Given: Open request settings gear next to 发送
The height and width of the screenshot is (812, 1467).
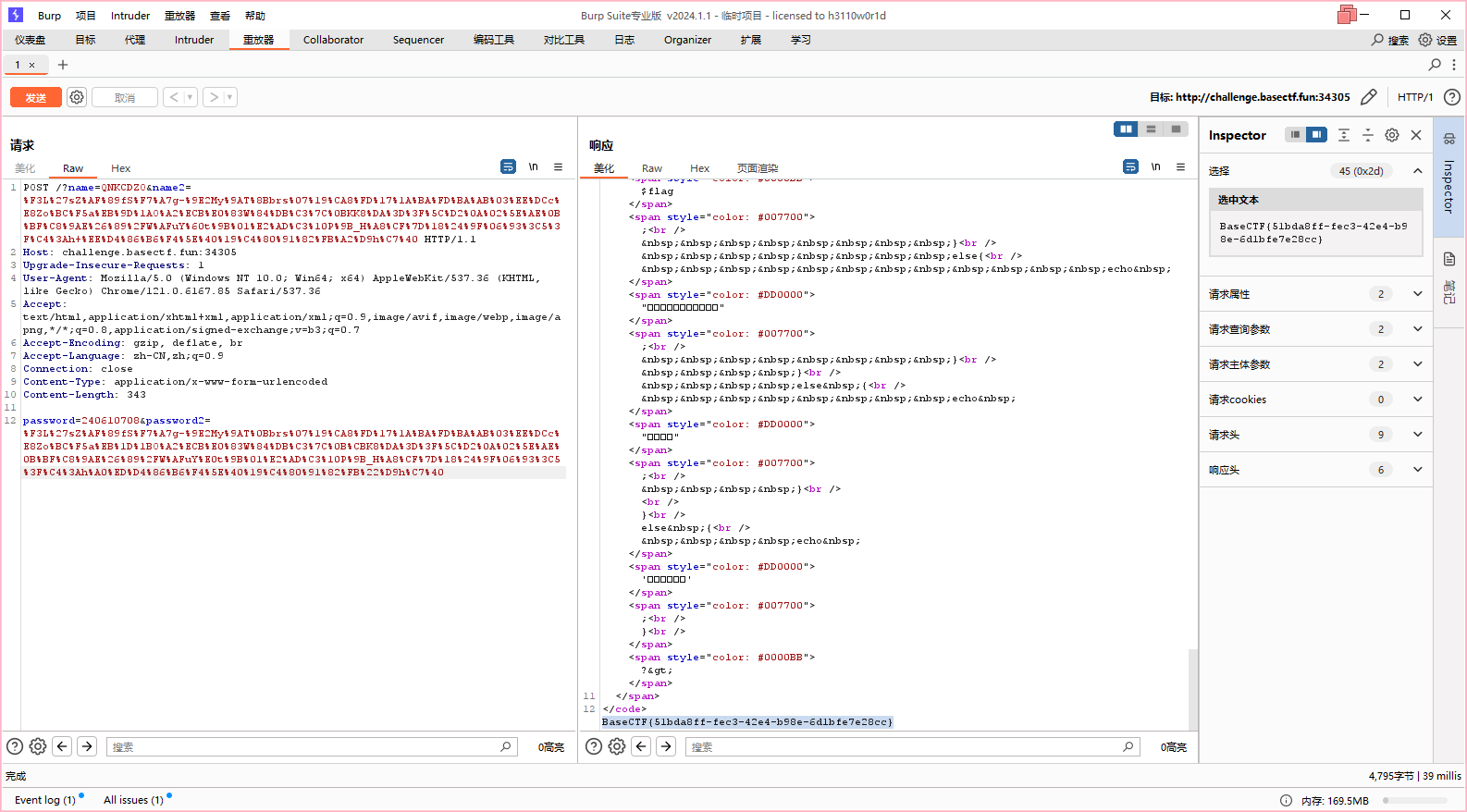Looking at the screenshot, I should click(x=77, y=97).
